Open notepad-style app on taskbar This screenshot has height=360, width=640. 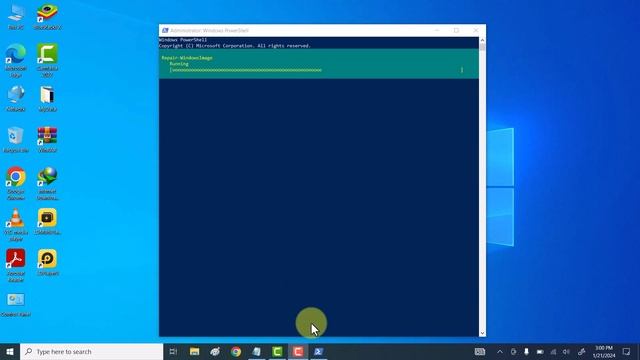(x=256, y=351)
